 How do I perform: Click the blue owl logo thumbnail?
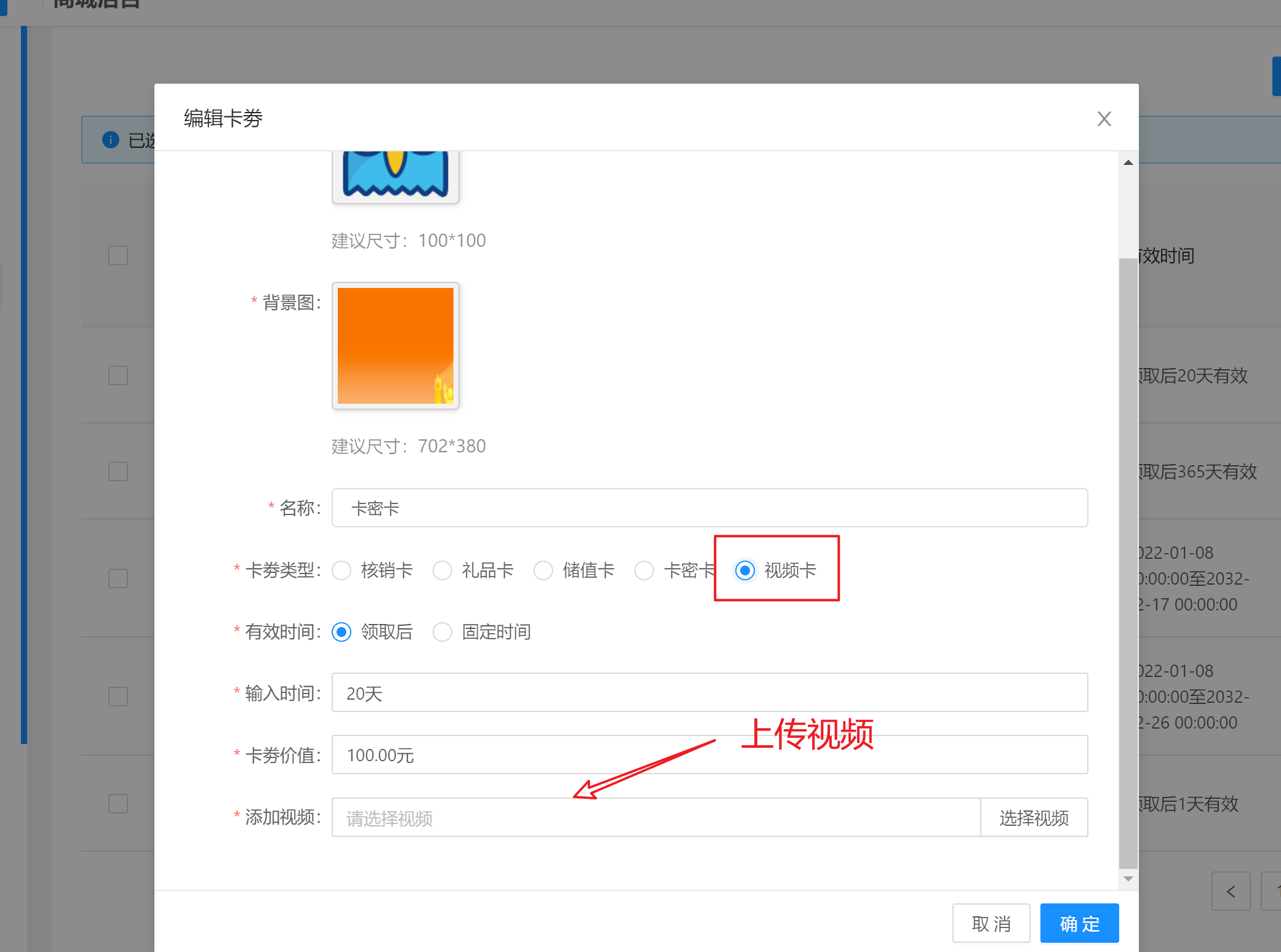click(395, 175)
